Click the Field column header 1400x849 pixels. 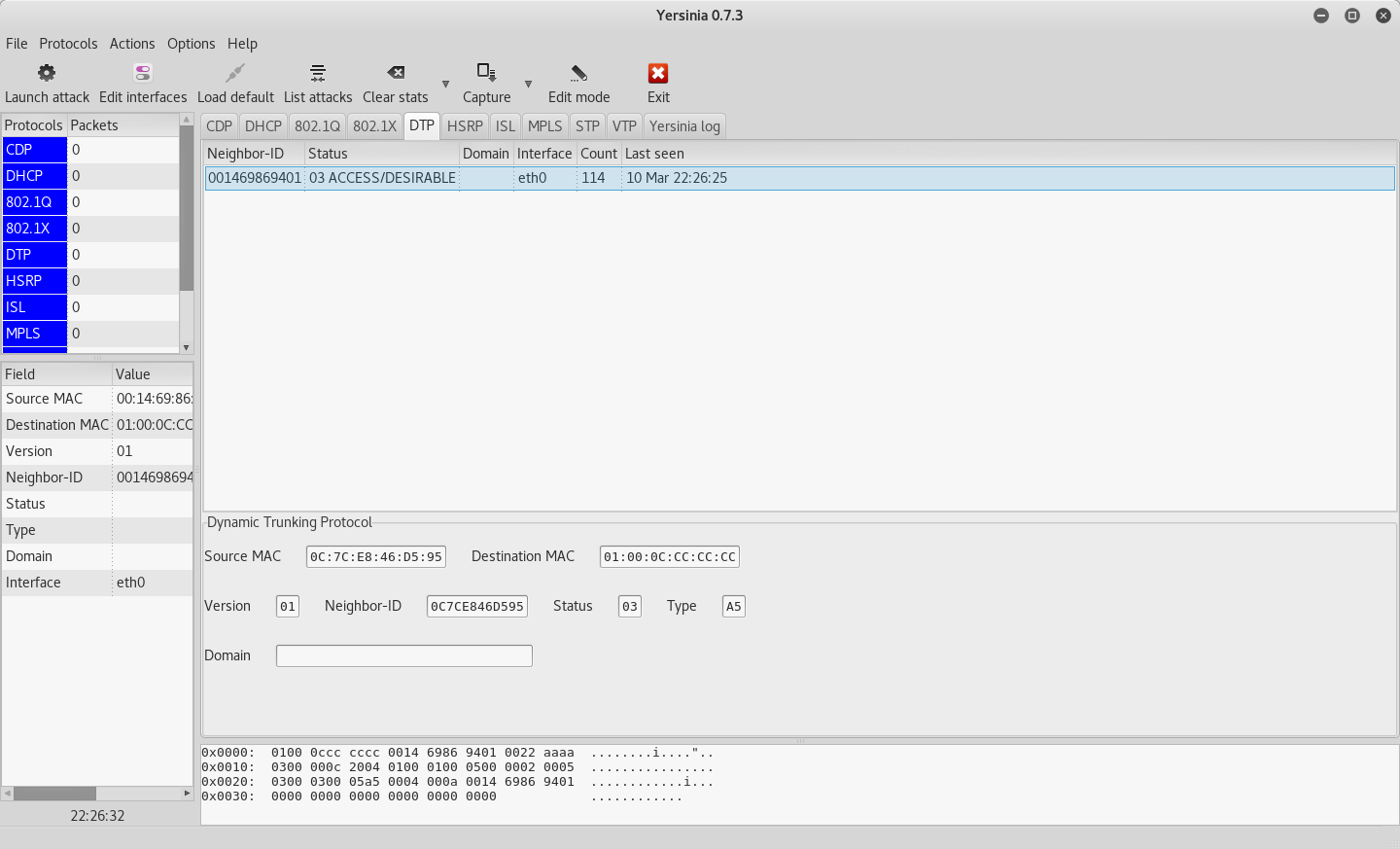click(x=56, y=374)
